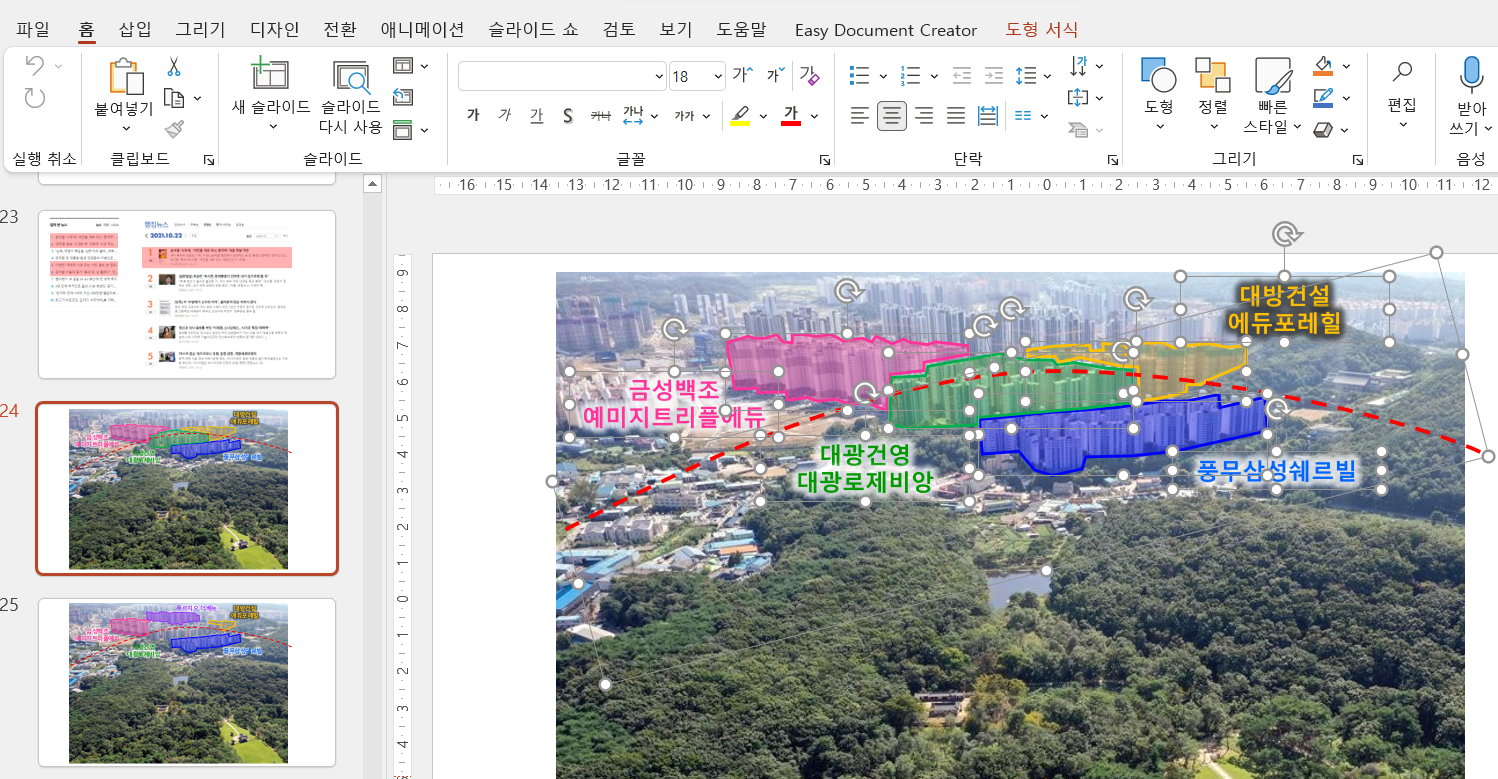This screenshot has height=779, width=1498.
Task: Click the add columns icon
Action: tap(1023, 116)
